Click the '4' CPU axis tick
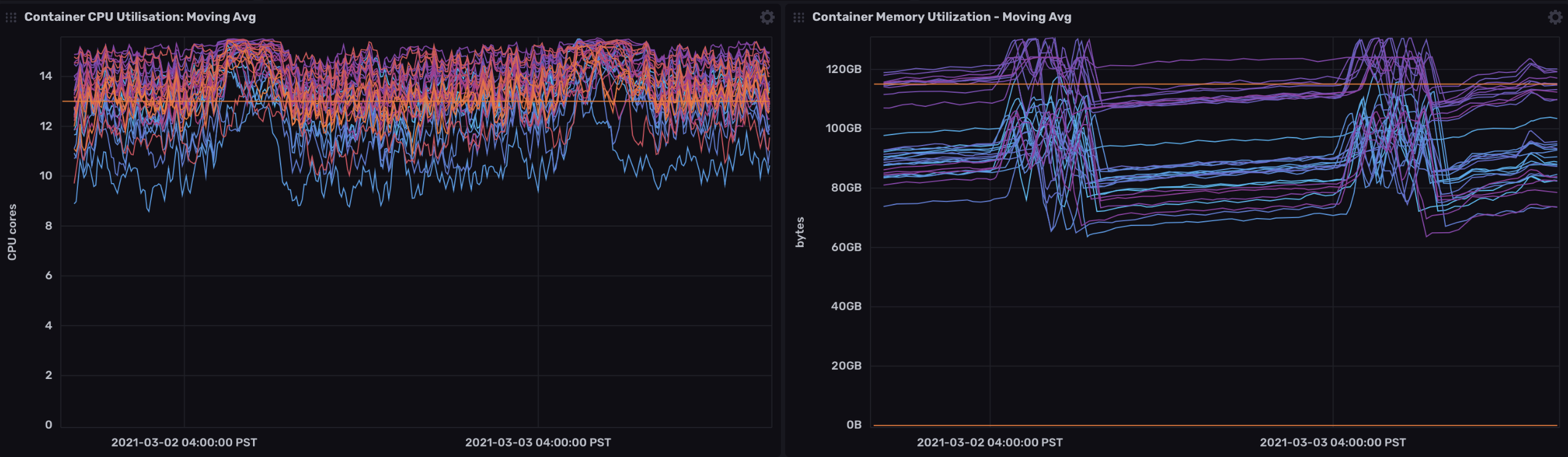The image size is (1568, 457). [x=49, y=325]
